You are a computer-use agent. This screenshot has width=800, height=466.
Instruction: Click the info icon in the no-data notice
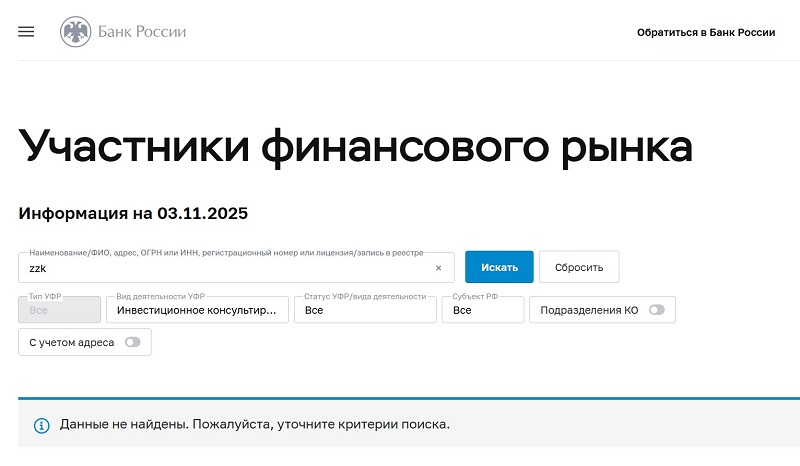tap(42, 425)
